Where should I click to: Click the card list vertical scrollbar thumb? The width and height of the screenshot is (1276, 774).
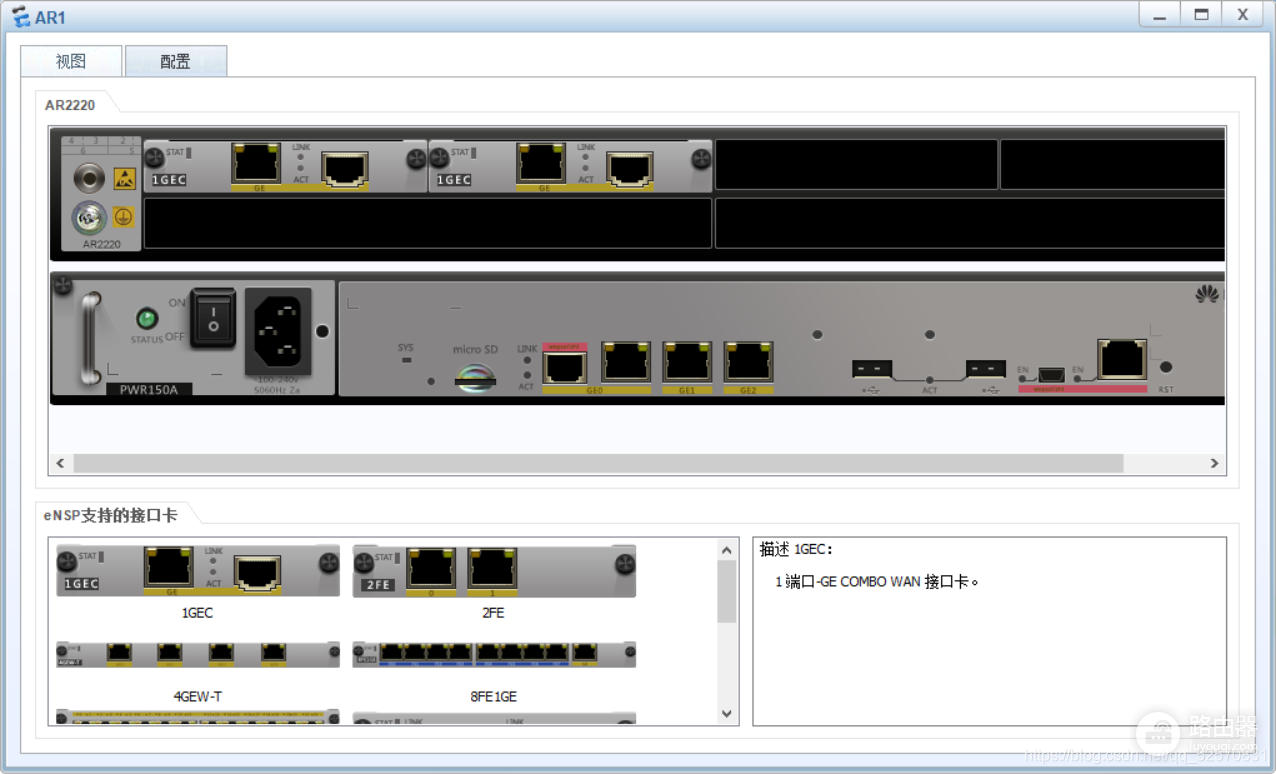[727, 591]
